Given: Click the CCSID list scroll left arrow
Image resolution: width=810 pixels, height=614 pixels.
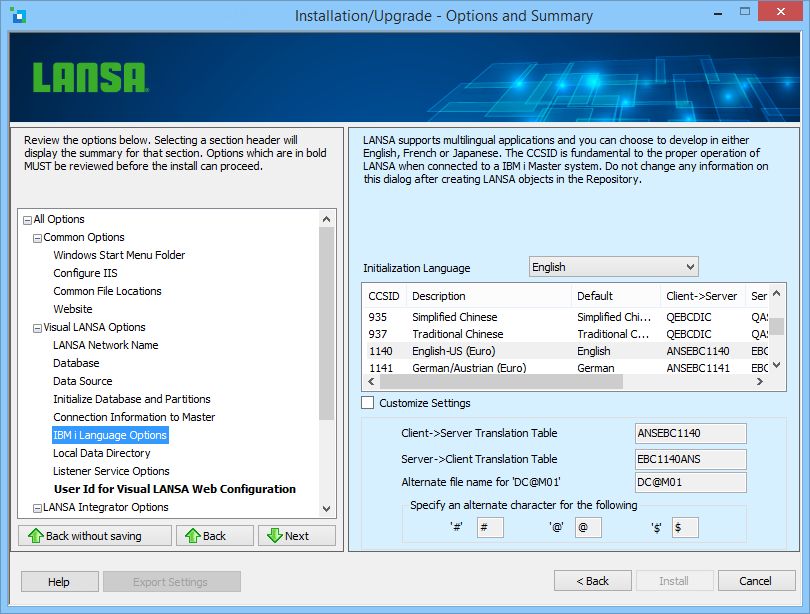Looking at the screenshot, I should pos(371,382).
